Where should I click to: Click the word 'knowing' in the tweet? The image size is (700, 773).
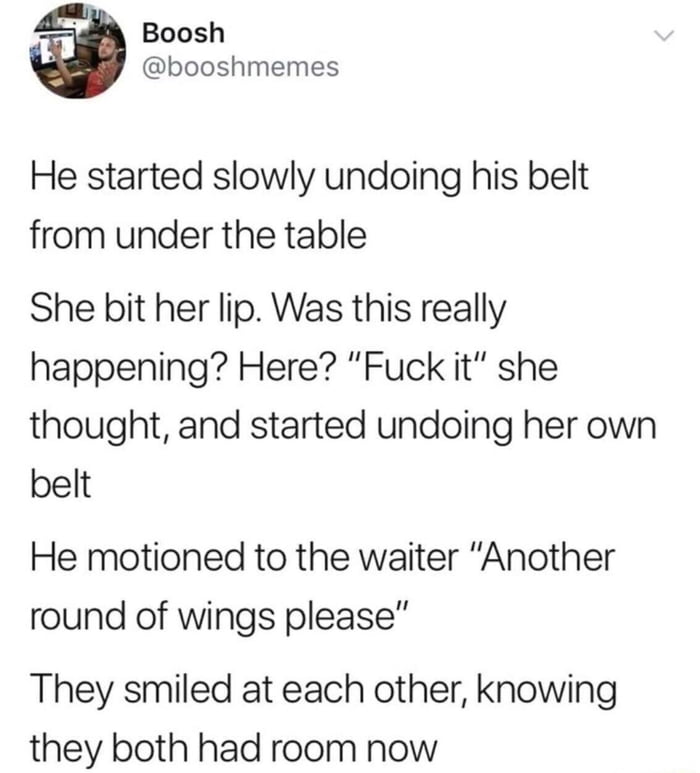(x=547, y=692)
